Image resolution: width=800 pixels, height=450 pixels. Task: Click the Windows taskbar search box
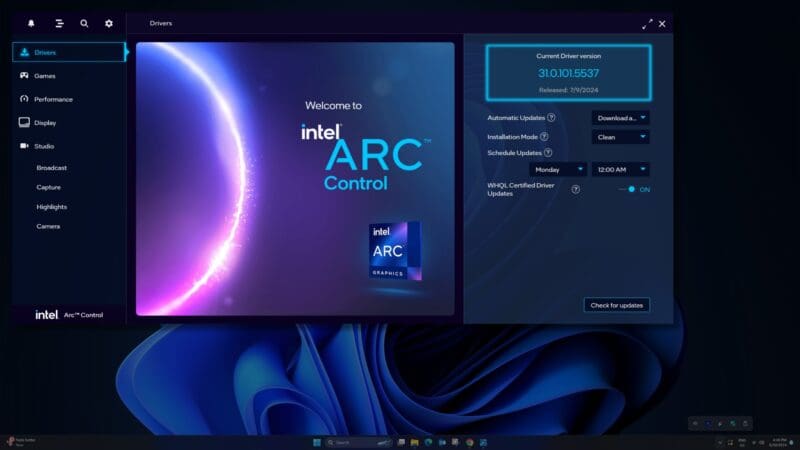point(359,442)
